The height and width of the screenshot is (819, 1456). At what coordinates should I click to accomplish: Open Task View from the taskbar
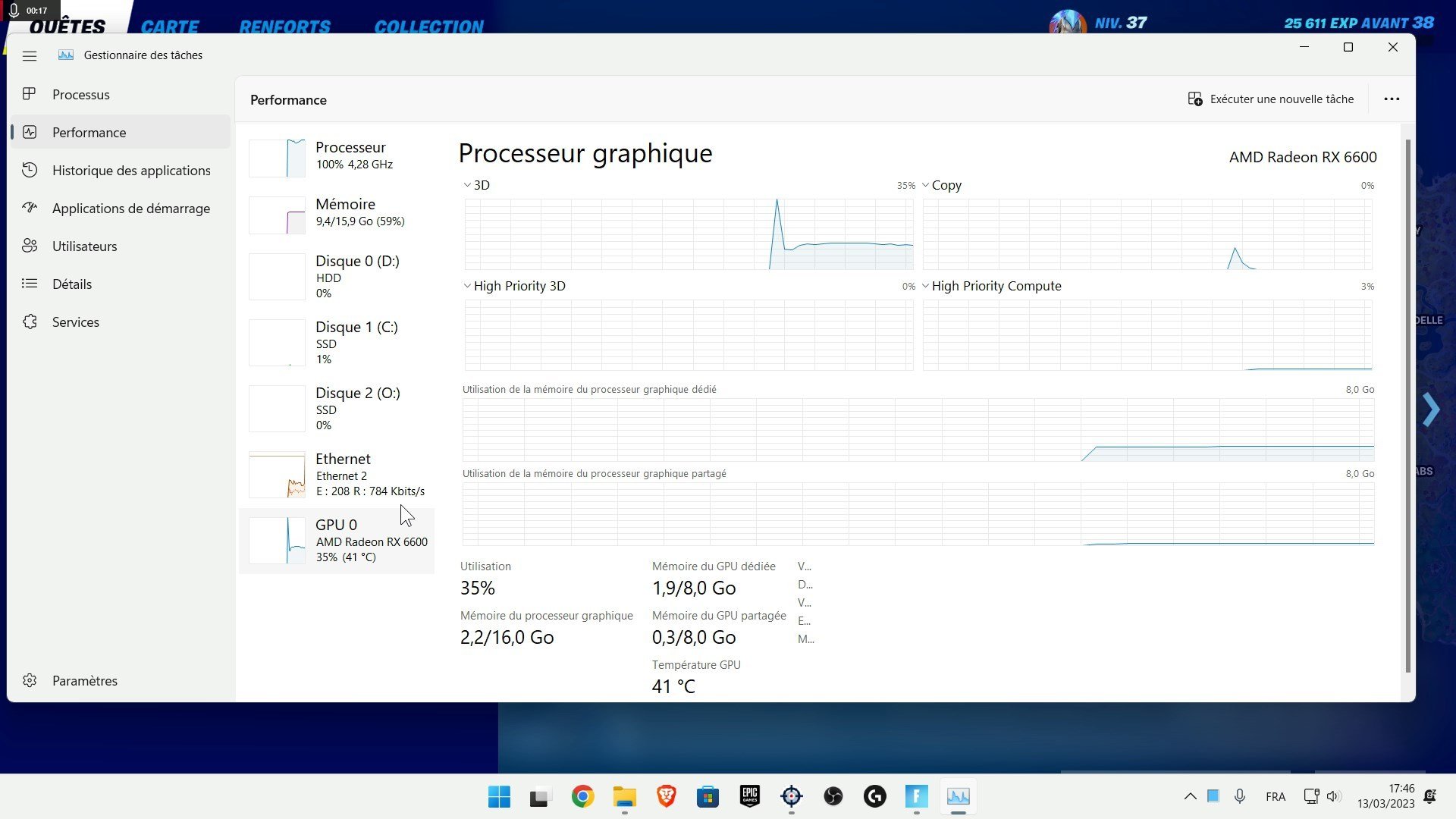coord(541,796)
